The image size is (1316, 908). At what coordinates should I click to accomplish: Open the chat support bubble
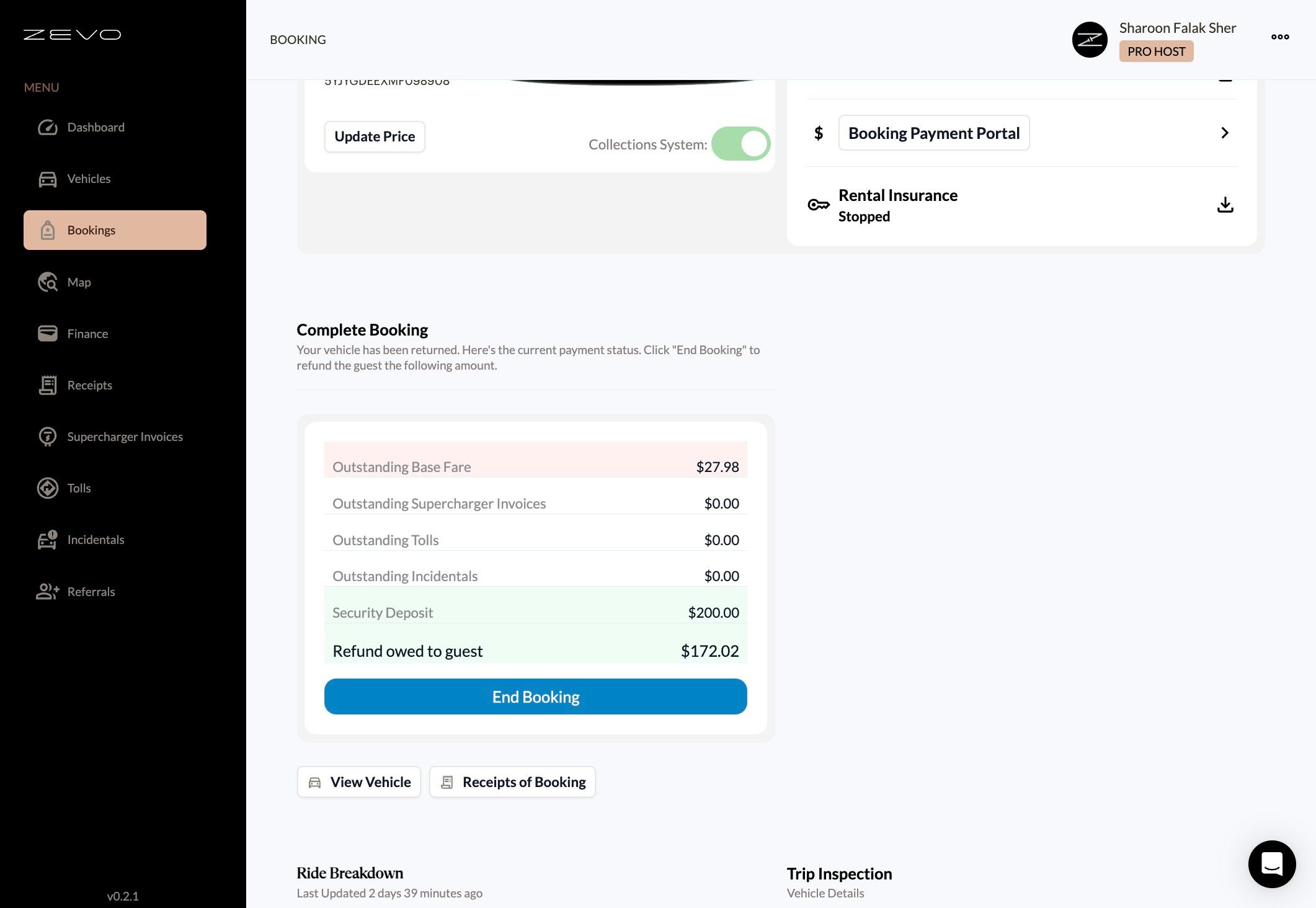pyautogui.click(x=1271, y=863)
